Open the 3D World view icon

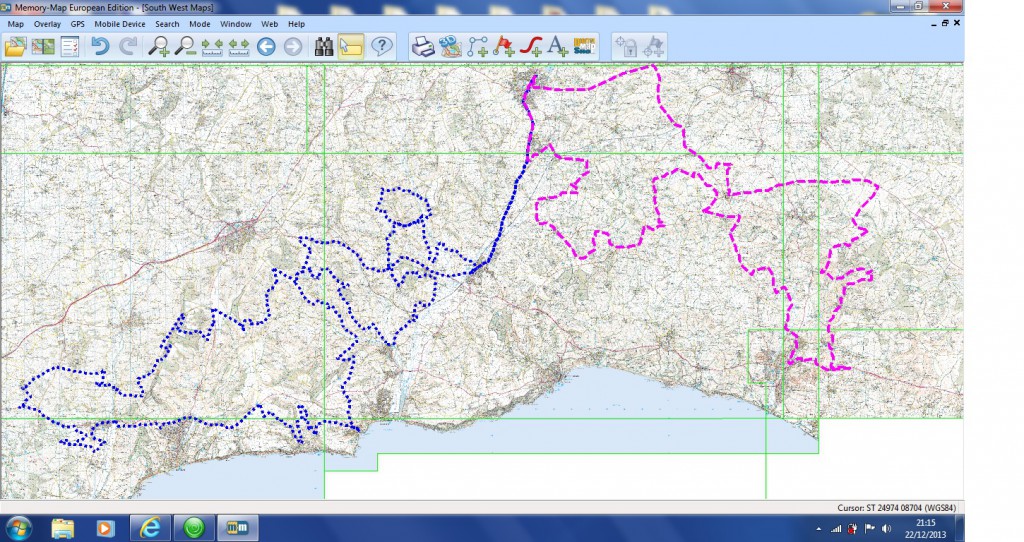(450, 46)
